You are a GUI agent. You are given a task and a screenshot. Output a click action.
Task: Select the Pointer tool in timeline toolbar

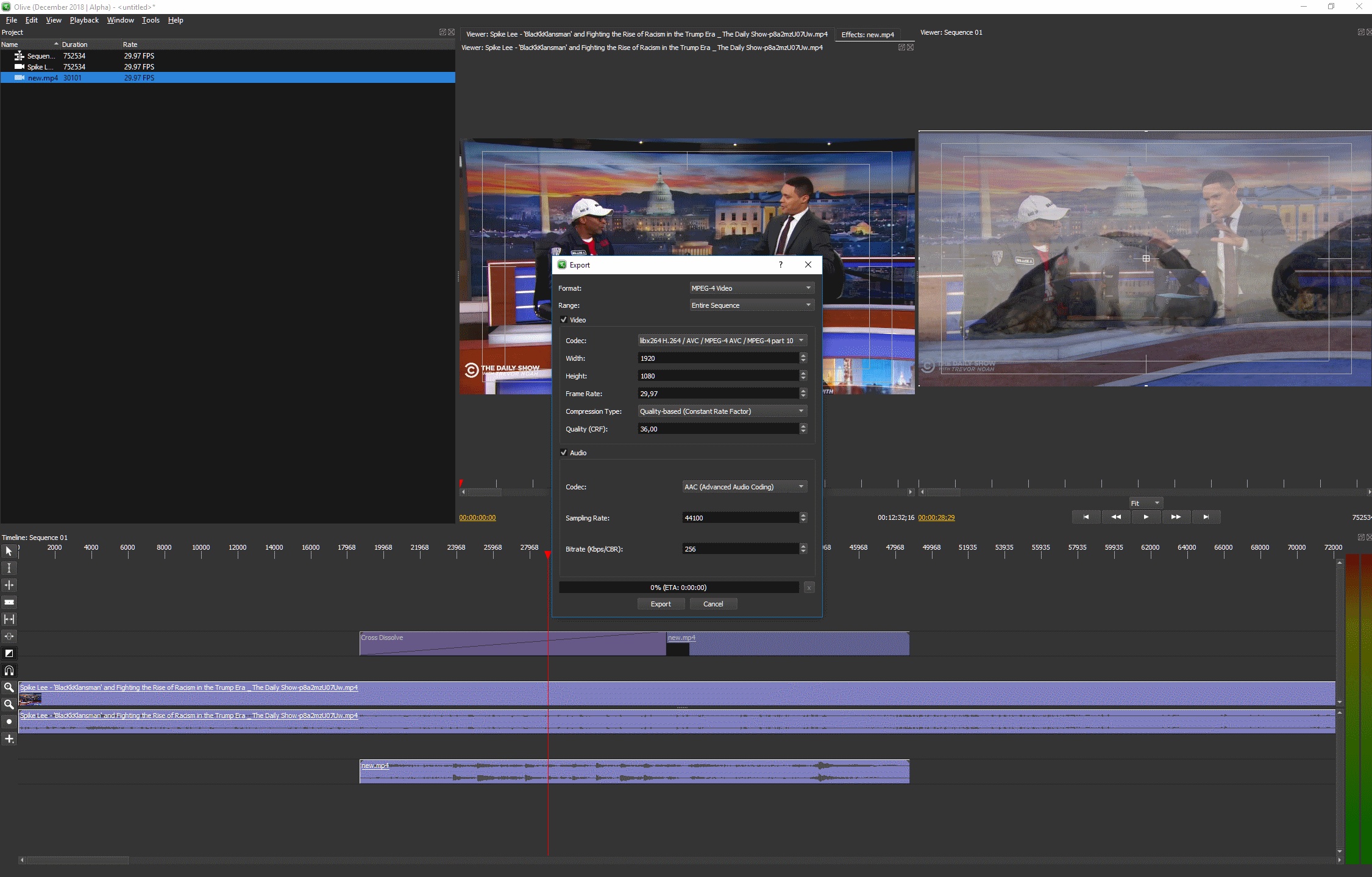pos(9,551)
